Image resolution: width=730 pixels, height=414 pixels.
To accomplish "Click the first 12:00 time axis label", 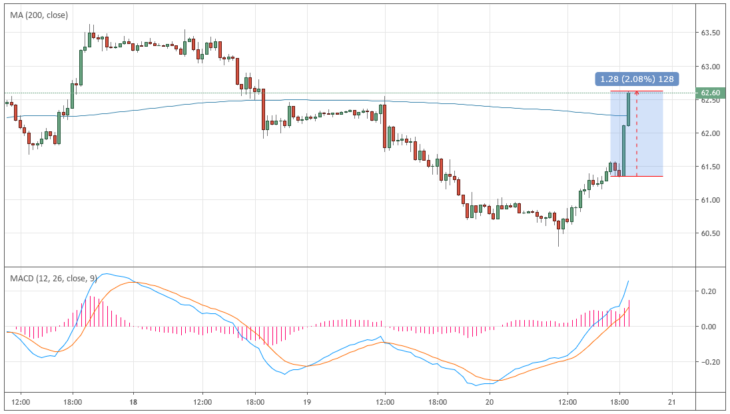I will click(20, 402).
